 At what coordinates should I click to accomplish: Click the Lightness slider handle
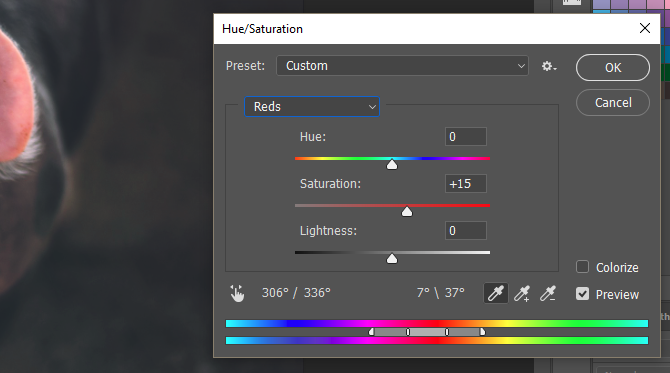click(392, 258)
